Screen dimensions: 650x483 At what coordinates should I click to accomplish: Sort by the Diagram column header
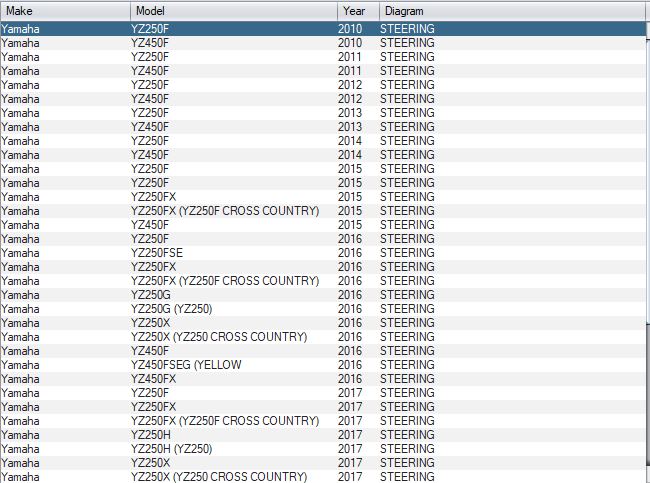click(x=512, y=11)
